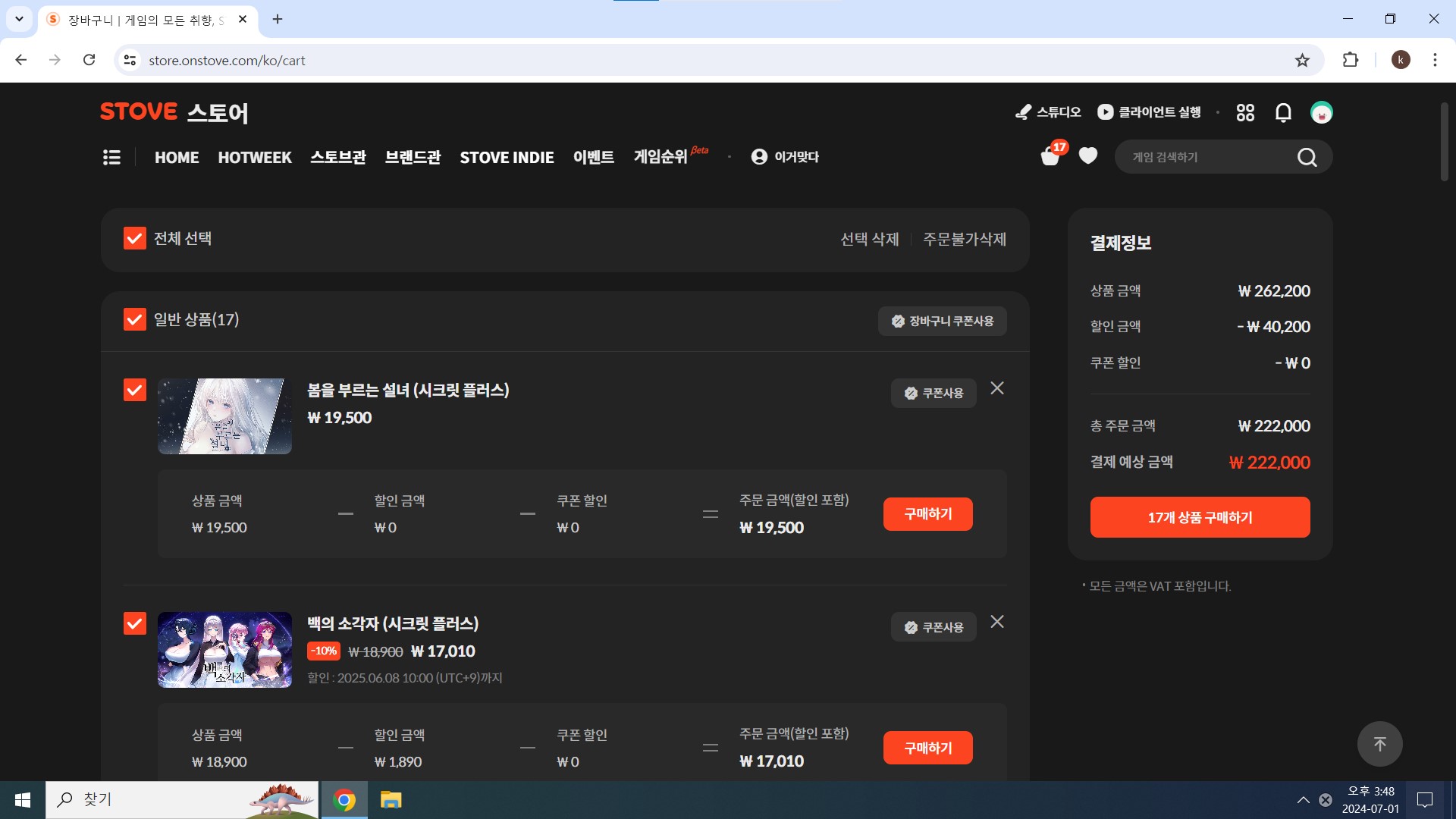The image size is (1456, 819).
Task: Open a new browser tab
Action: [278, 19]
